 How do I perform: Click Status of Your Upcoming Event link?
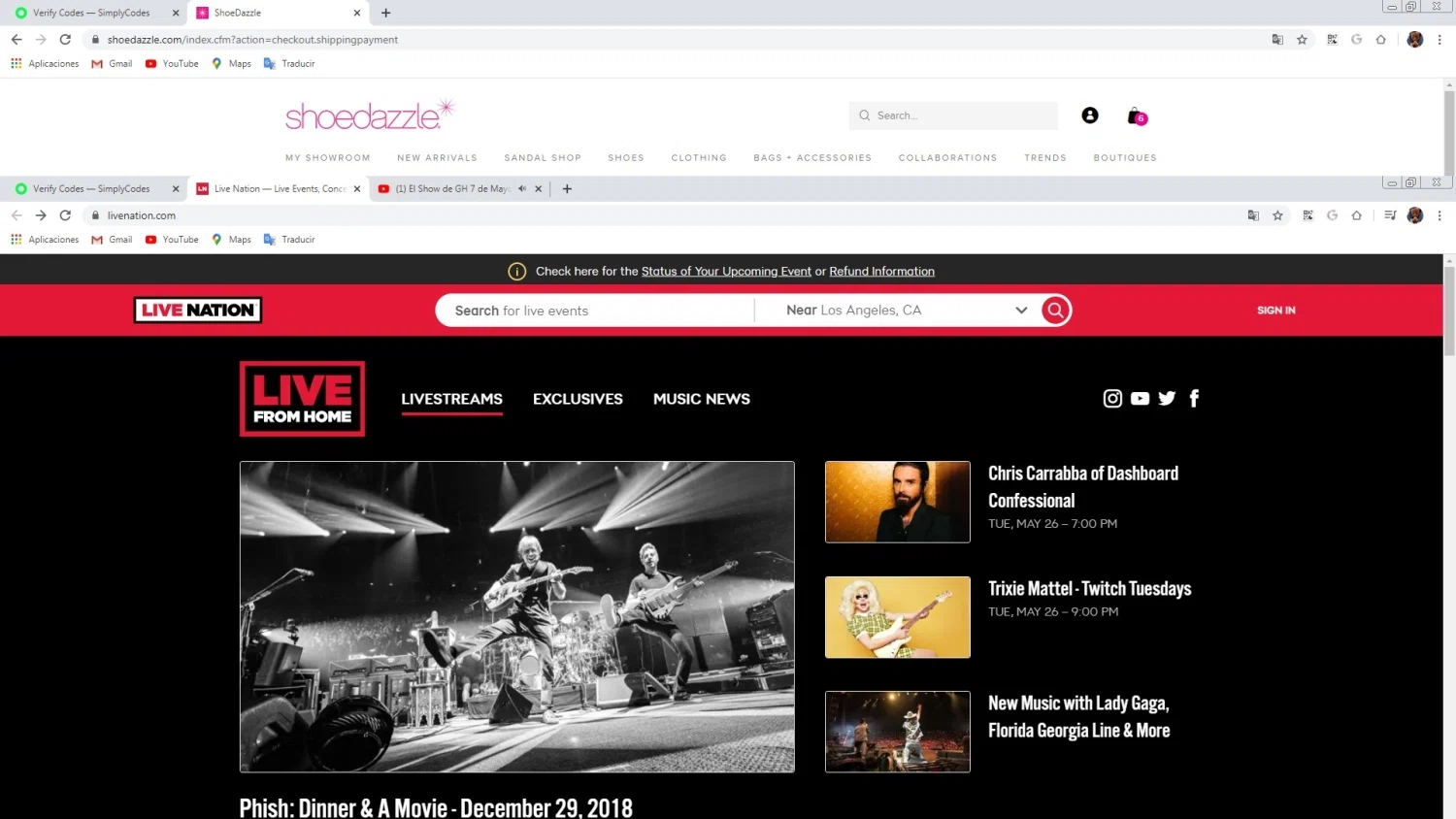pyautogui.click(x=726, y=272)
